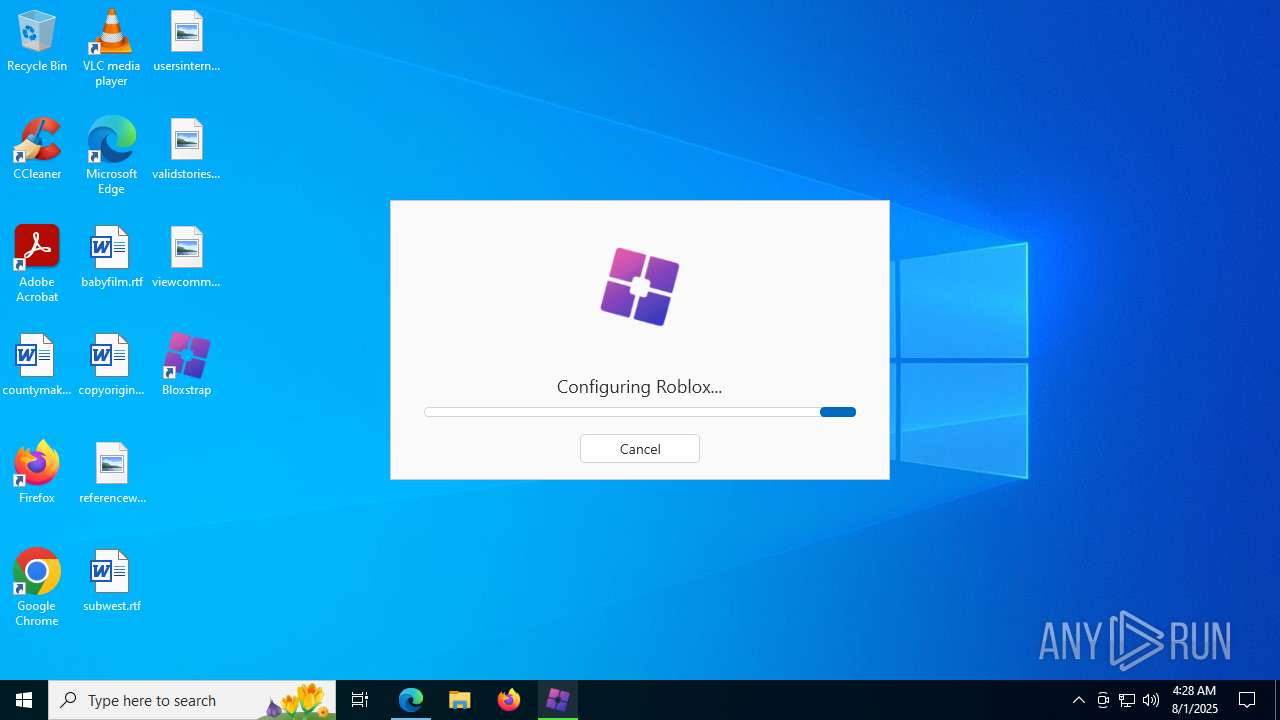Select the babyfilm.rtf document icon
Screen dimensions: 1280x720
[111, 258]
